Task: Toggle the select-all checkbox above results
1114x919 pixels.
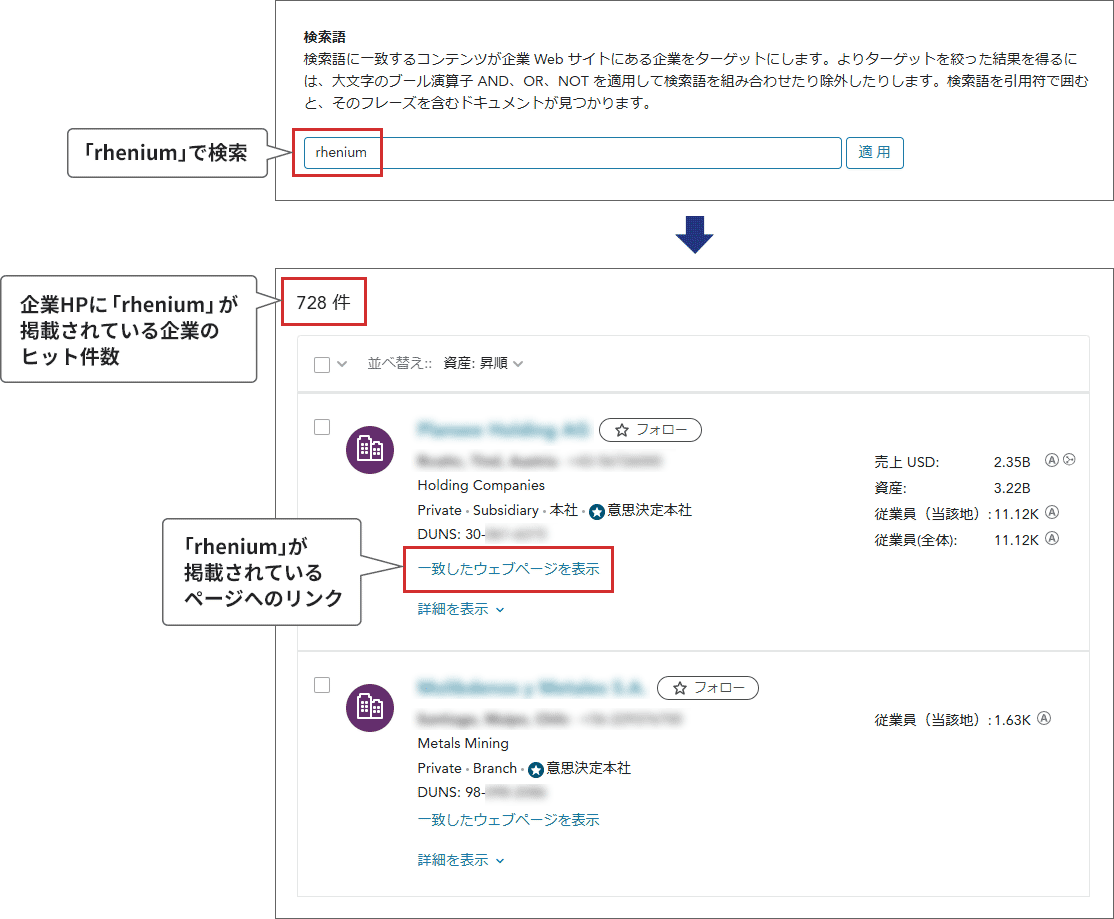Action: click(322, 364)
